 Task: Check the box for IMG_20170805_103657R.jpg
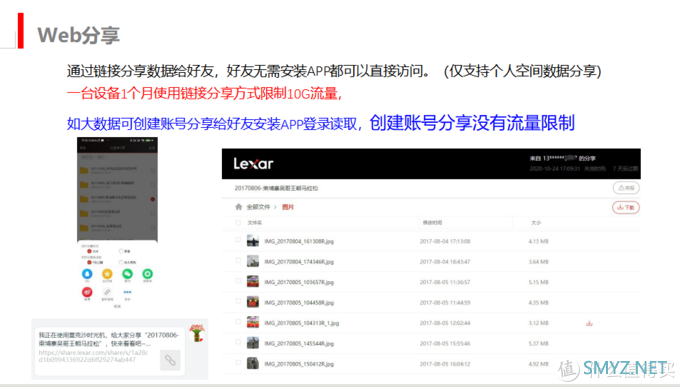click(238, 281)
